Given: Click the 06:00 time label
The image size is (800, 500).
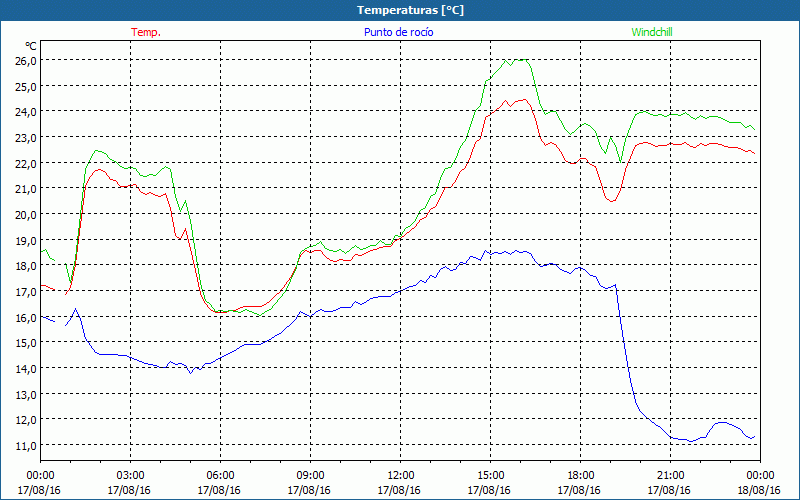Looking at the screenshot, I should point(220,476).
